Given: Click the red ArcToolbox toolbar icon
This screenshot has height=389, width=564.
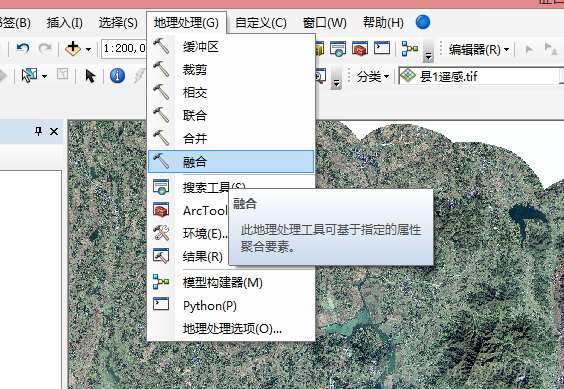Looking at the screenshot, I should click(360, 49).
